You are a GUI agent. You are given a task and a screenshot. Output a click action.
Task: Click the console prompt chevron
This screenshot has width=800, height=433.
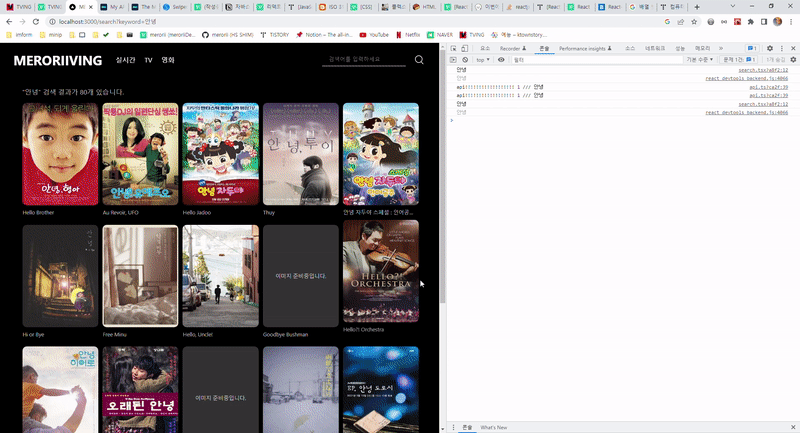click(x=452, y=120)
